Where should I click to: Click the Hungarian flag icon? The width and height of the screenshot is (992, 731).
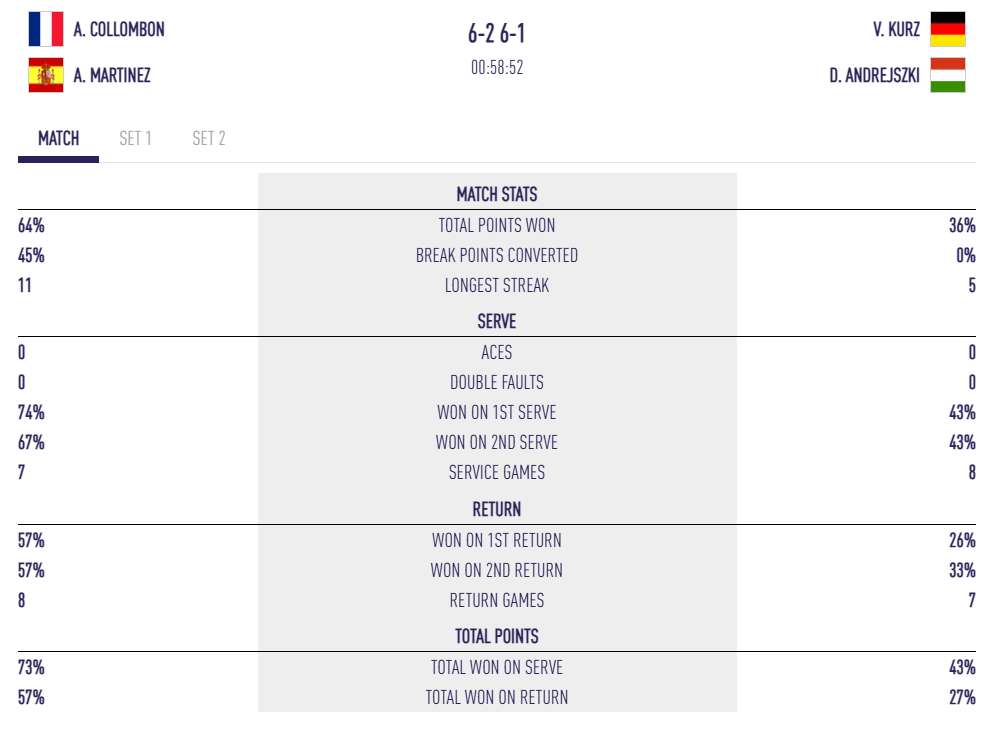[947, 75]
